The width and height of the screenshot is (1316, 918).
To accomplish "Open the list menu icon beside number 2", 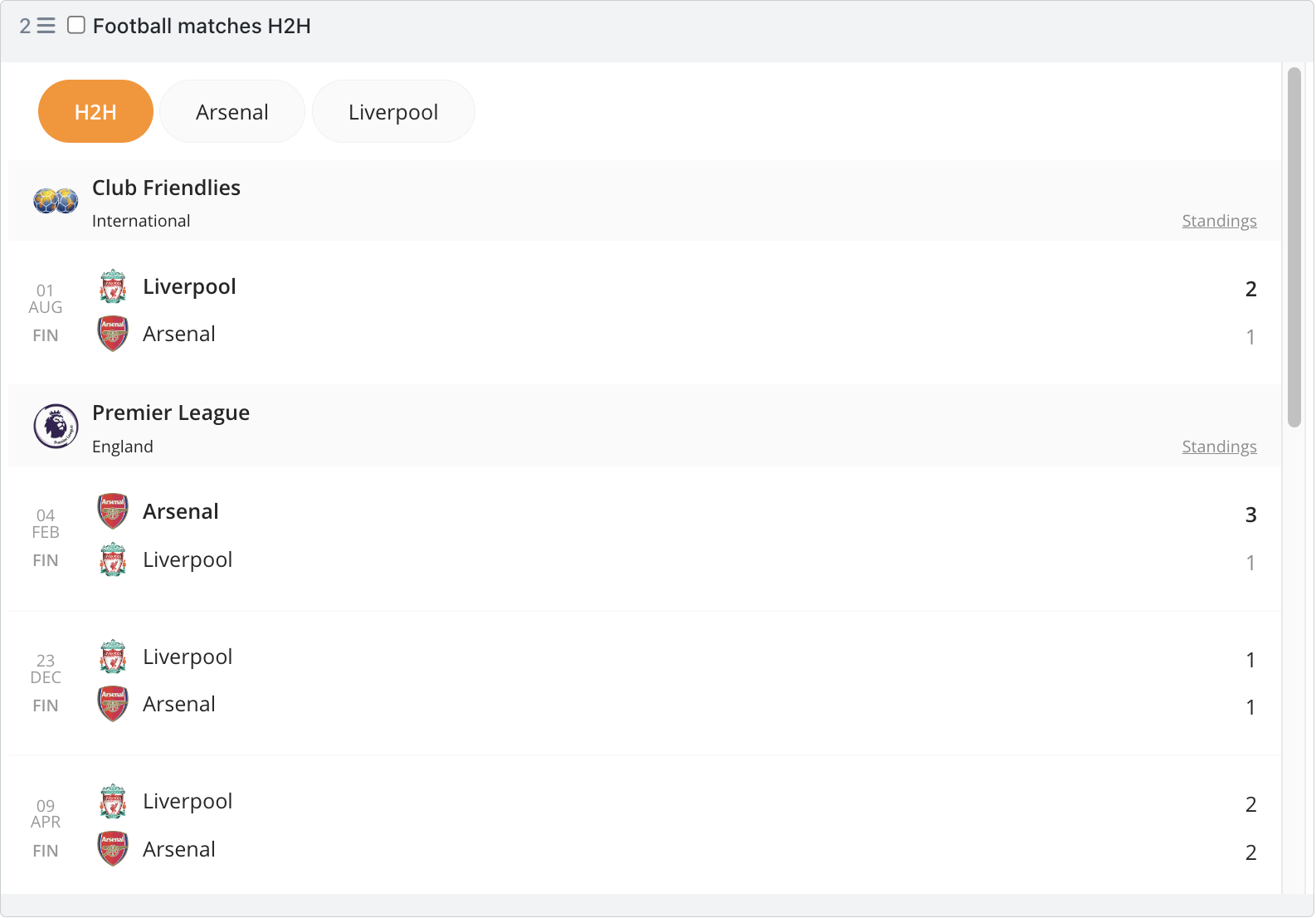I will pyautogui.click(x=46, y=26).
